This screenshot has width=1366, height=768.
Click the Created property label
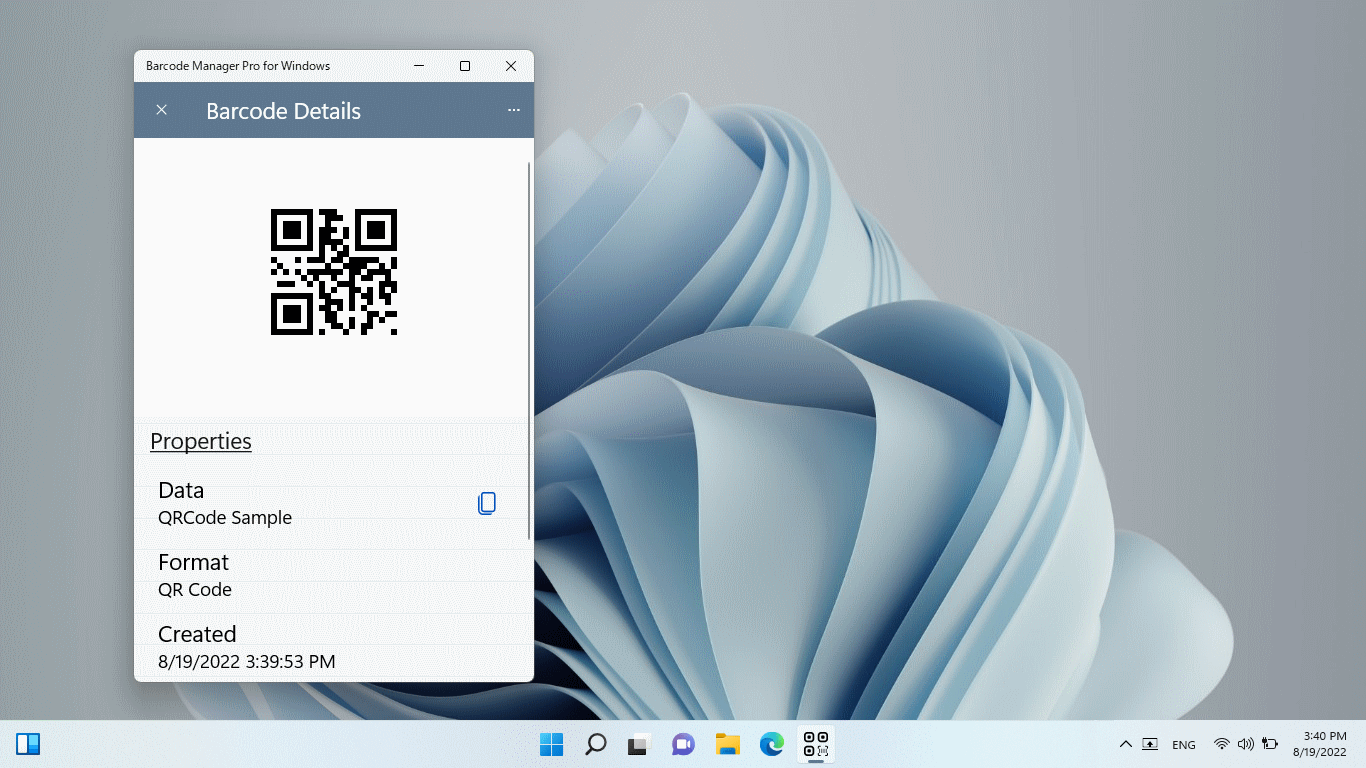[x=197, y=634]
